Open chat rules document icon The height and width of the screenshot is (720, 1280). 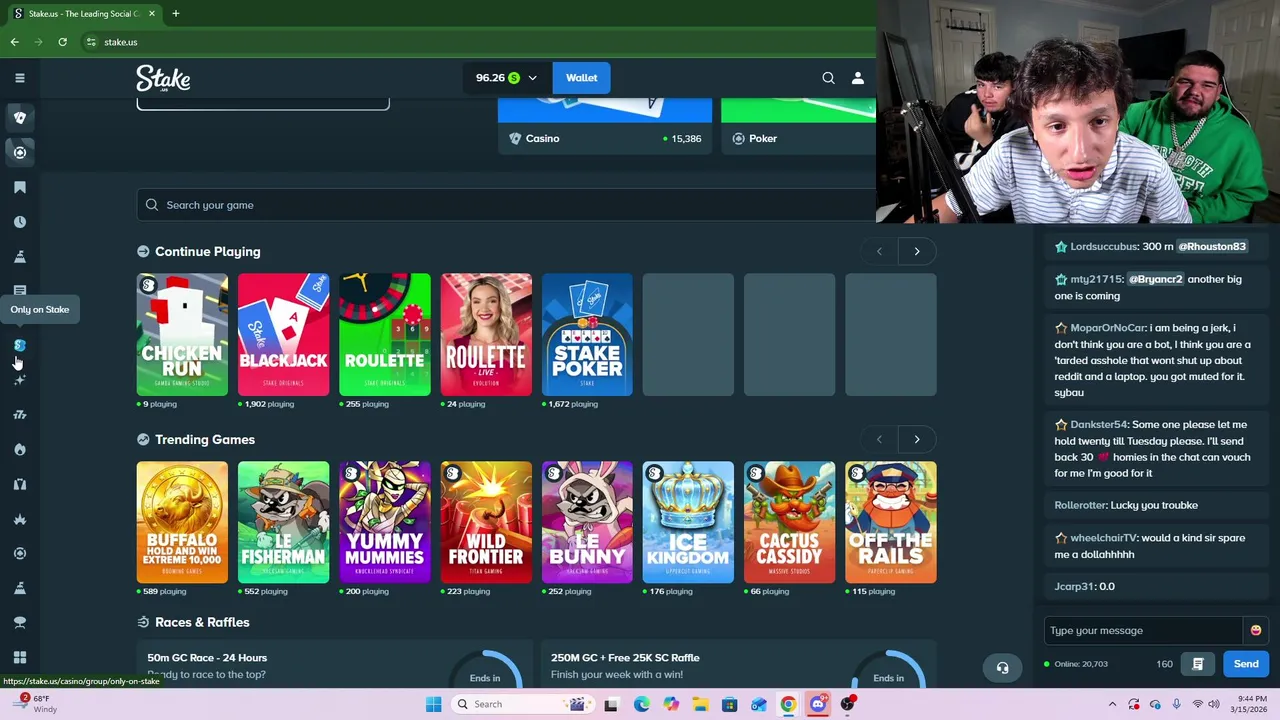tap(1197, 664)
